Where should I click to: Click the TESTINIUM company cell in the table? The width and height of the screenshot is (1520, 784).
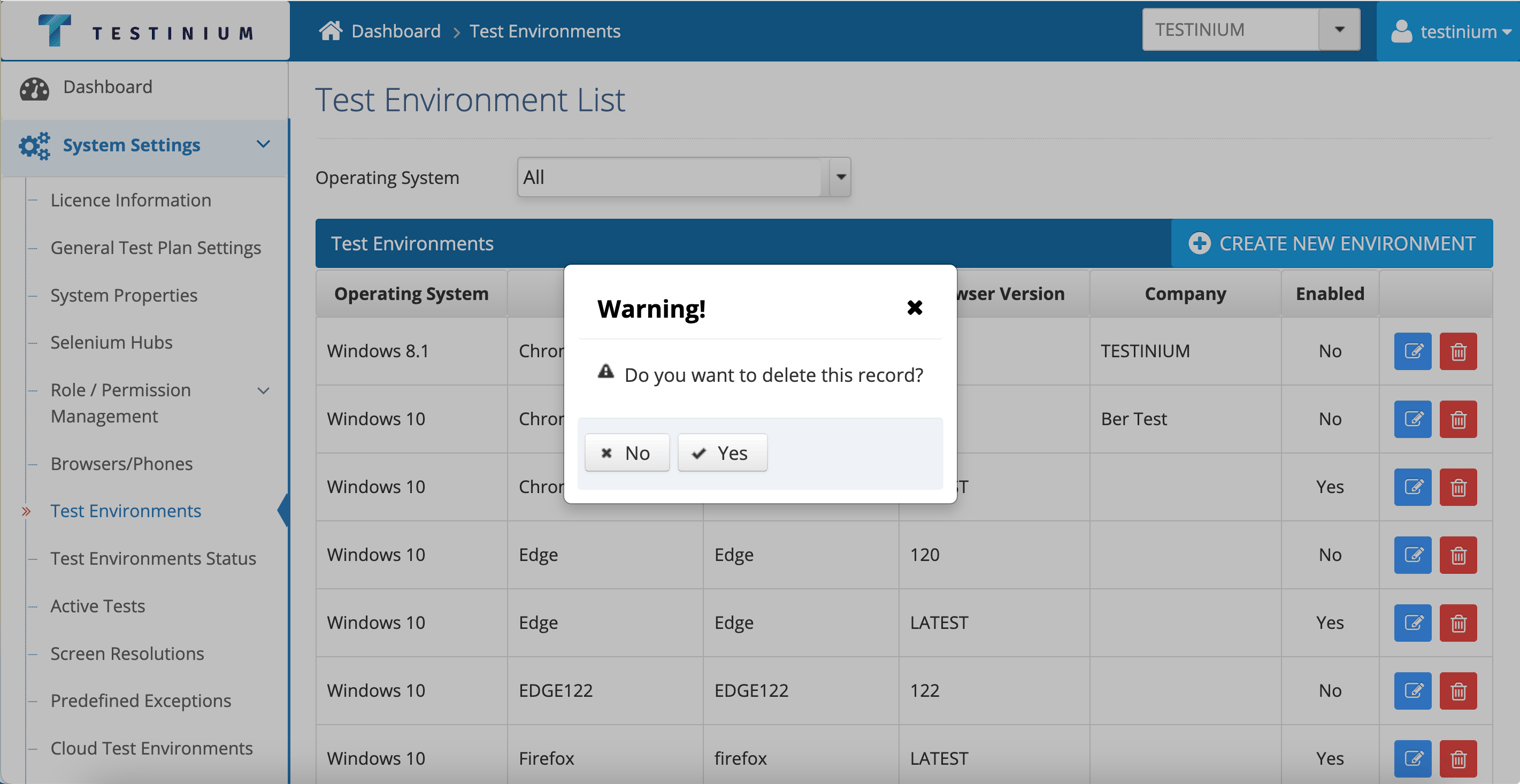[x=1186, y=351]
